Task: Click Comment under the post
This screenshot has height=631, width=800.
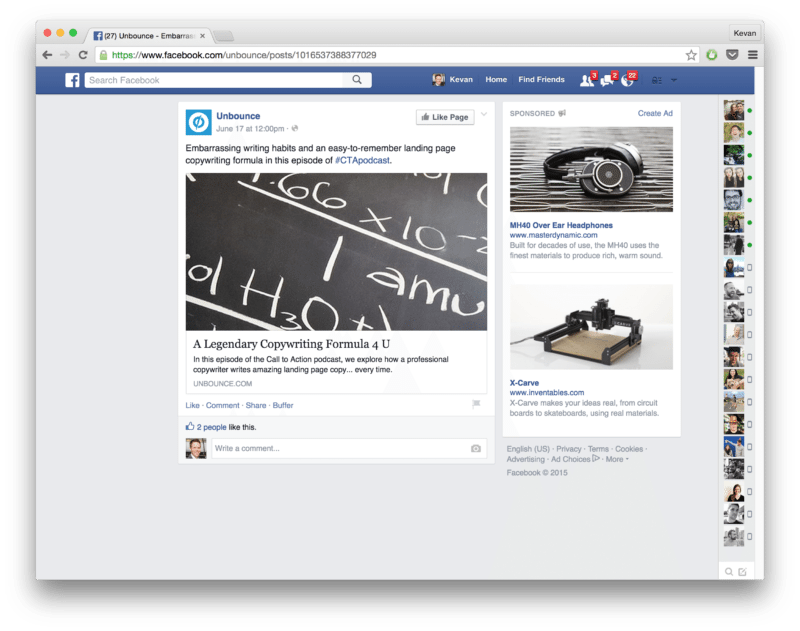Action: 222,405
